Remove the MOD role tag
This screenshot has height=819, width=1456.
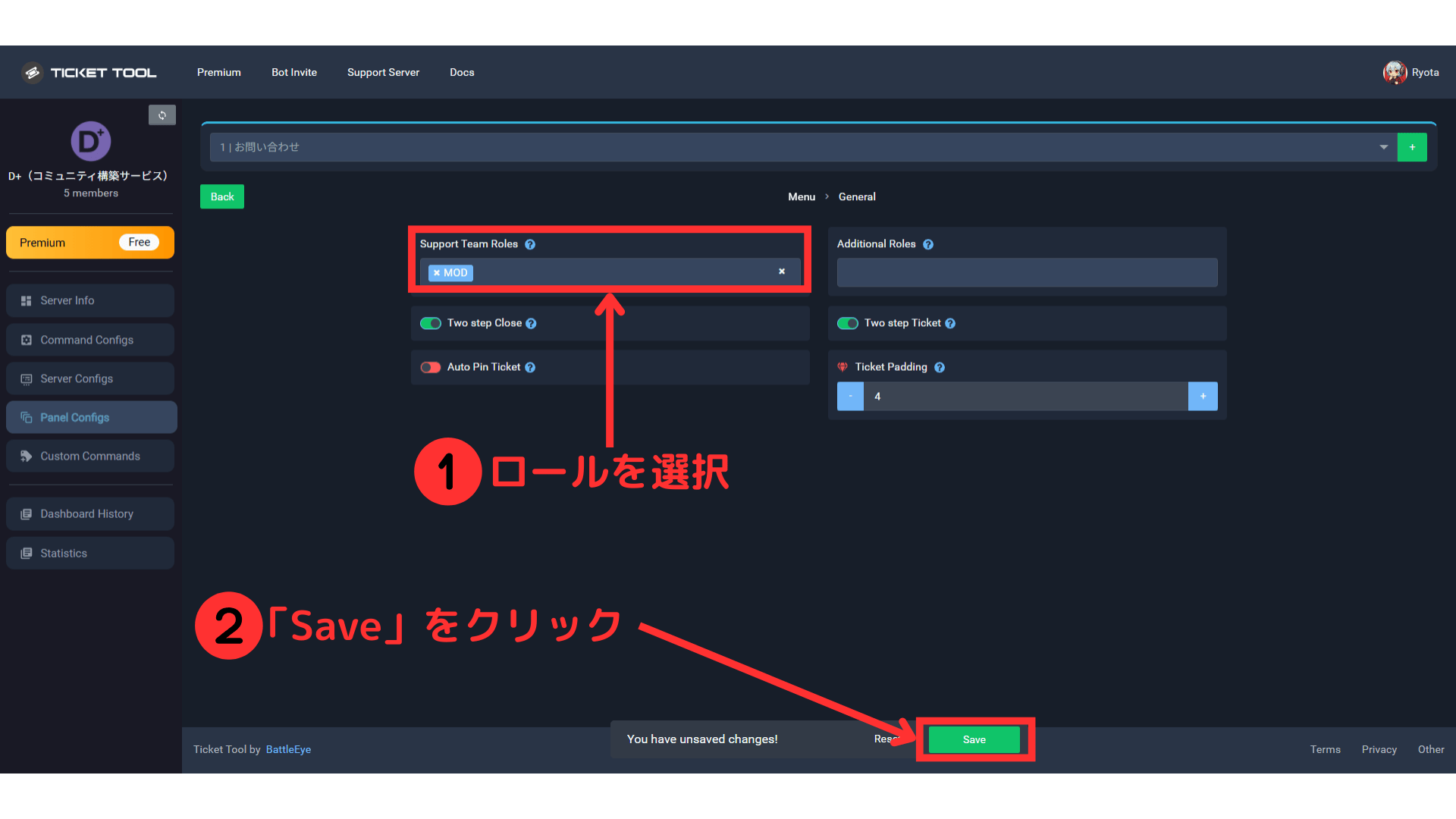point(437,272)
